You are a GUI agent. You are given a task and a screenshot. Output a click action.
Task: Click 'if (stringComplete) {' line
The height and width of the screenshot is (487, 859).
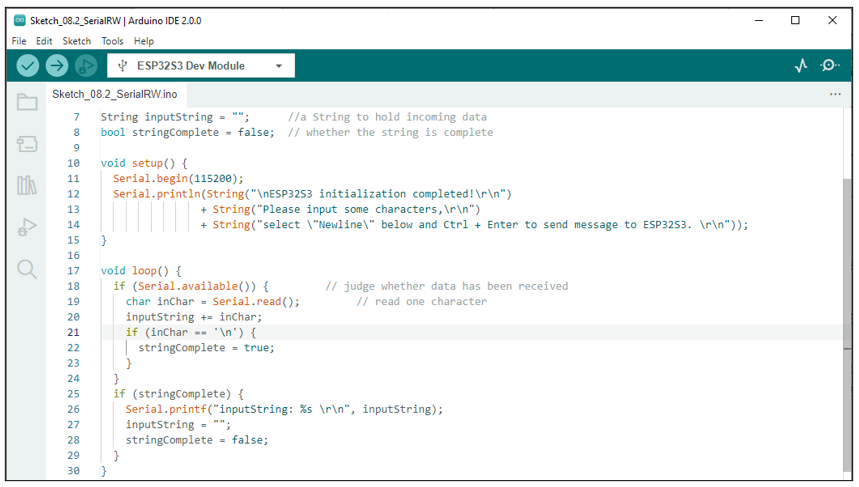[178, 394]
